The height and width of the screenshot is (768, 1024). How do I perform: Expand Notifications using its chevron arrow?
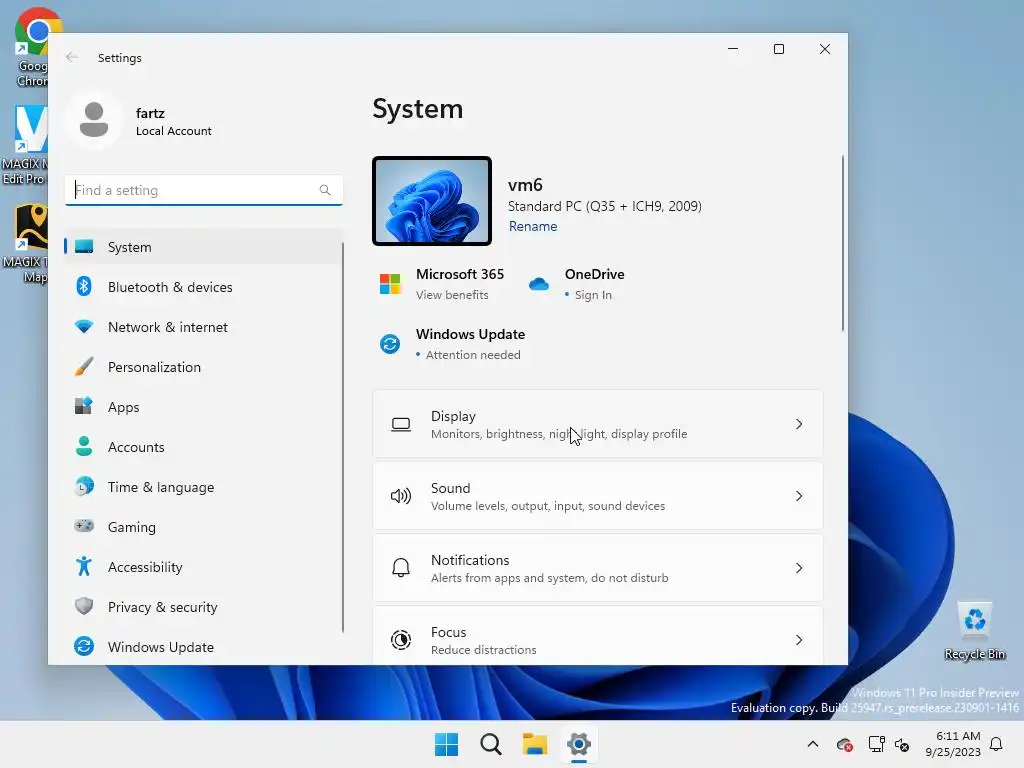799,568
